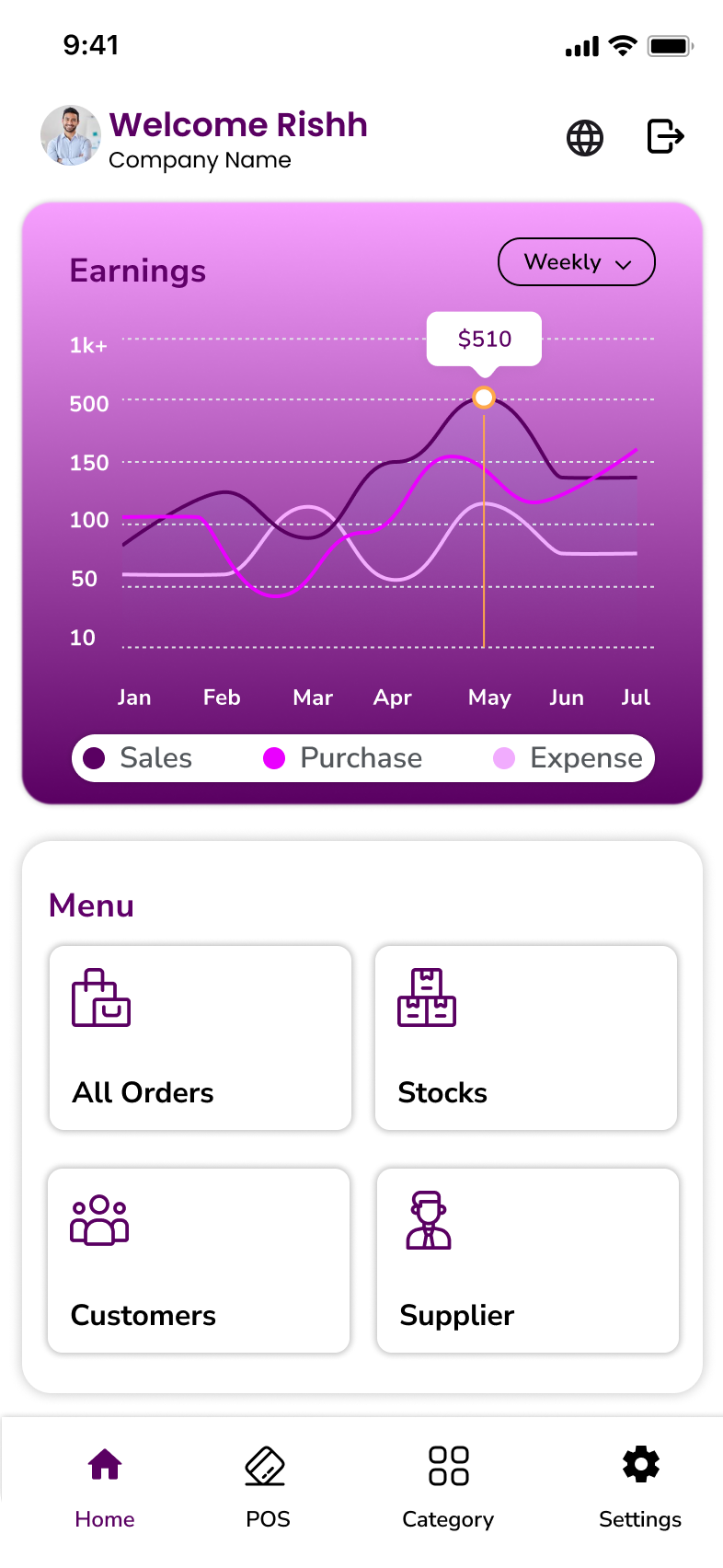Toggle the Sales series legend
This screenshot has width=723, height=1568.
coord(138,758)
